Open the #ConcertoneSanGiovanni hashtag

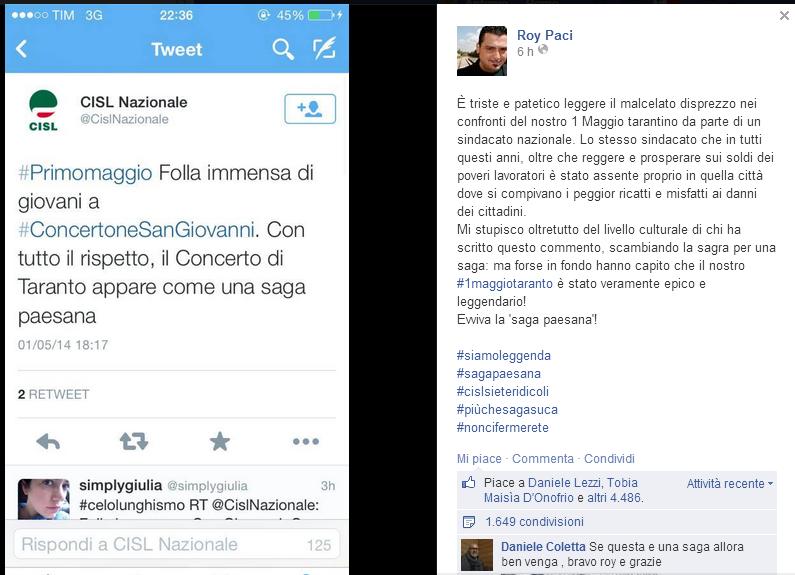[136, 230]
